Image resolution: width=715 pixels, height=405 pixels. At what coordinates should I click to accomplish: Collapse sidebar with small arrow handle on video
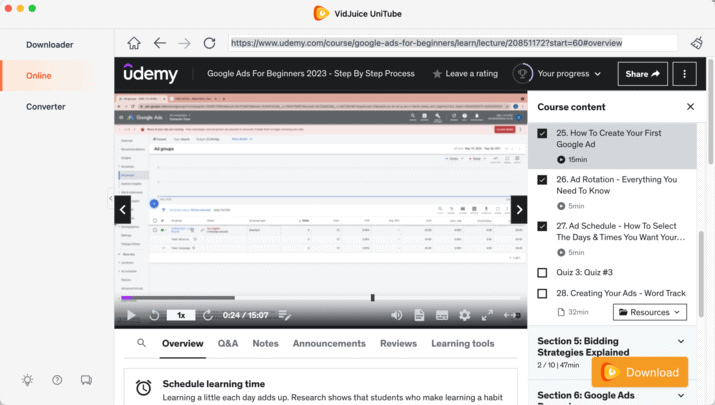111,198
